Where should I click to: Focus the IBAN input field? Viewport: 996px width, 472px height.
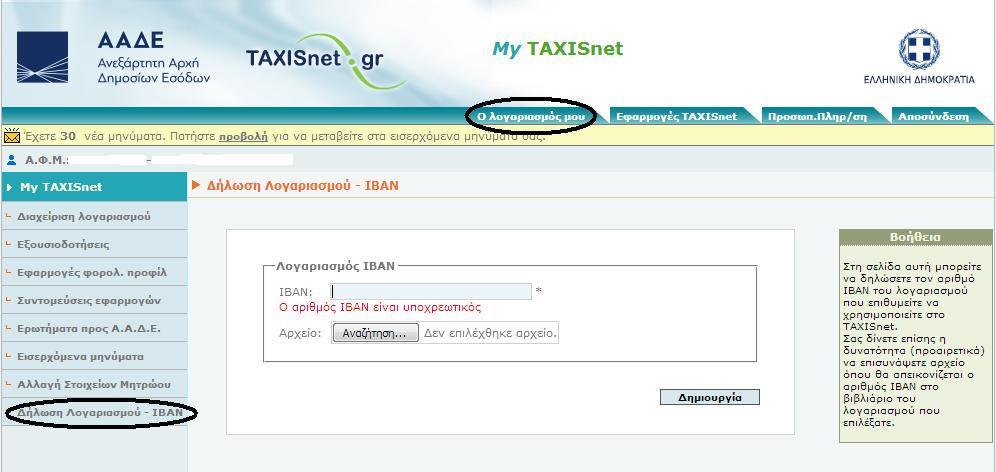[x=431, y=291]
